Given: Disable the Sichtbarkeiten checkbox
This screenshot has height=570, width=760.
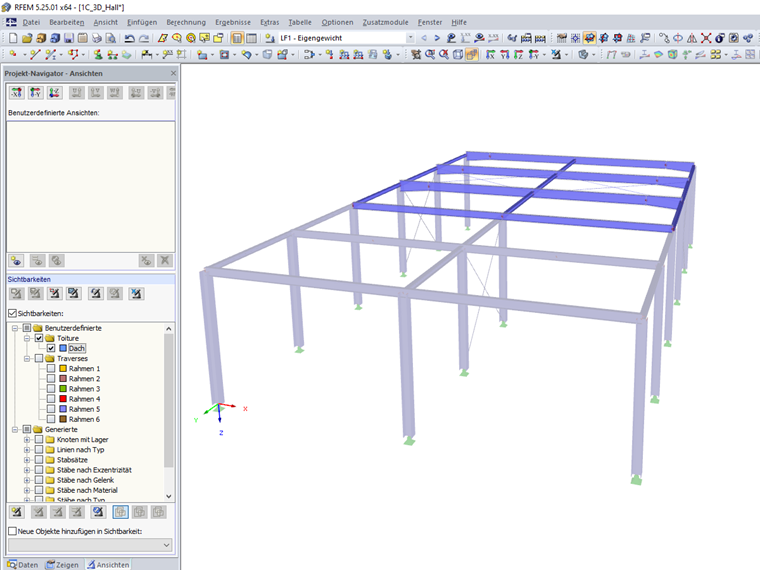Looking at the screenshot, I should tap(13, 313).
